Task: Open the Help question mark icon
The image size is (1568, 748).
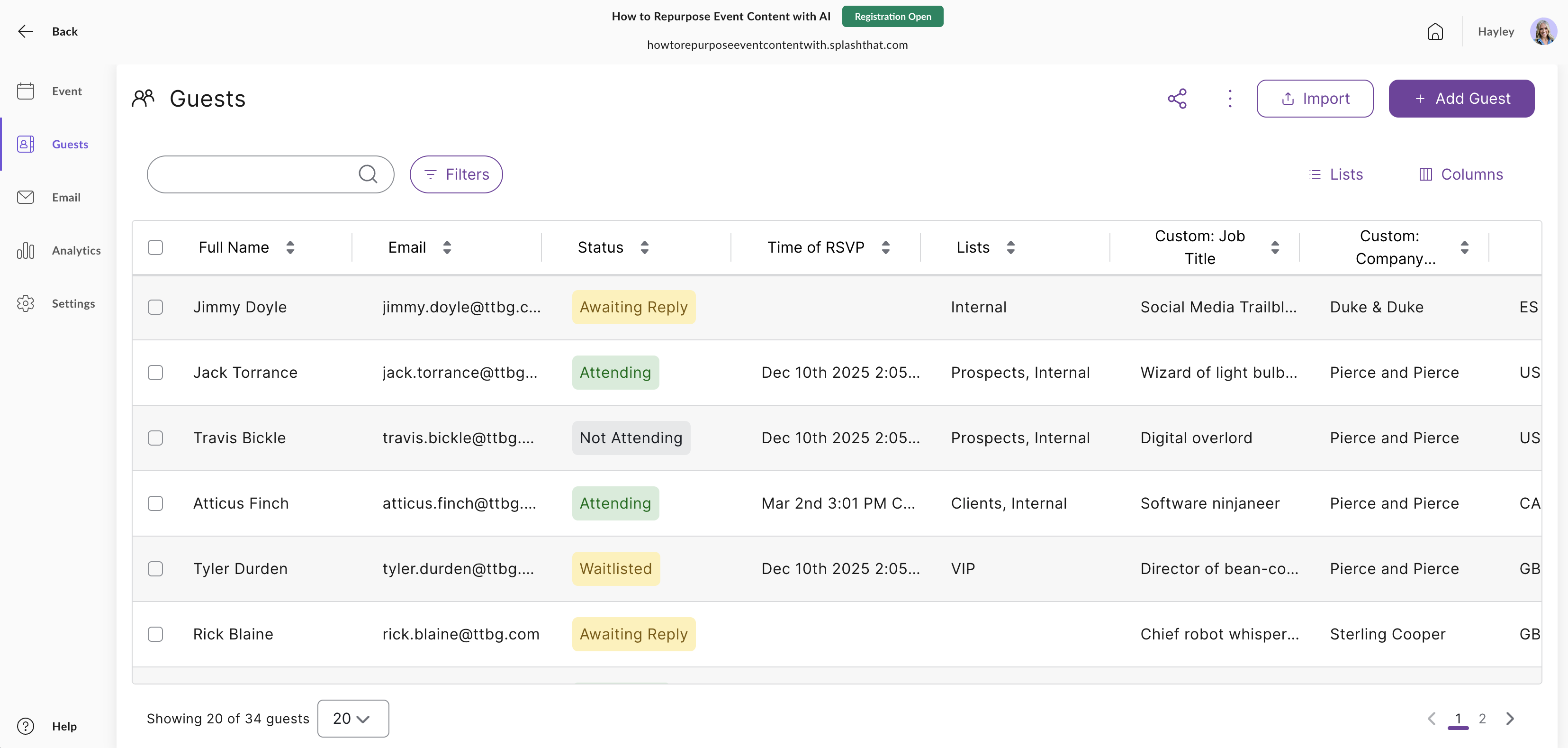Action: (26, 726)
